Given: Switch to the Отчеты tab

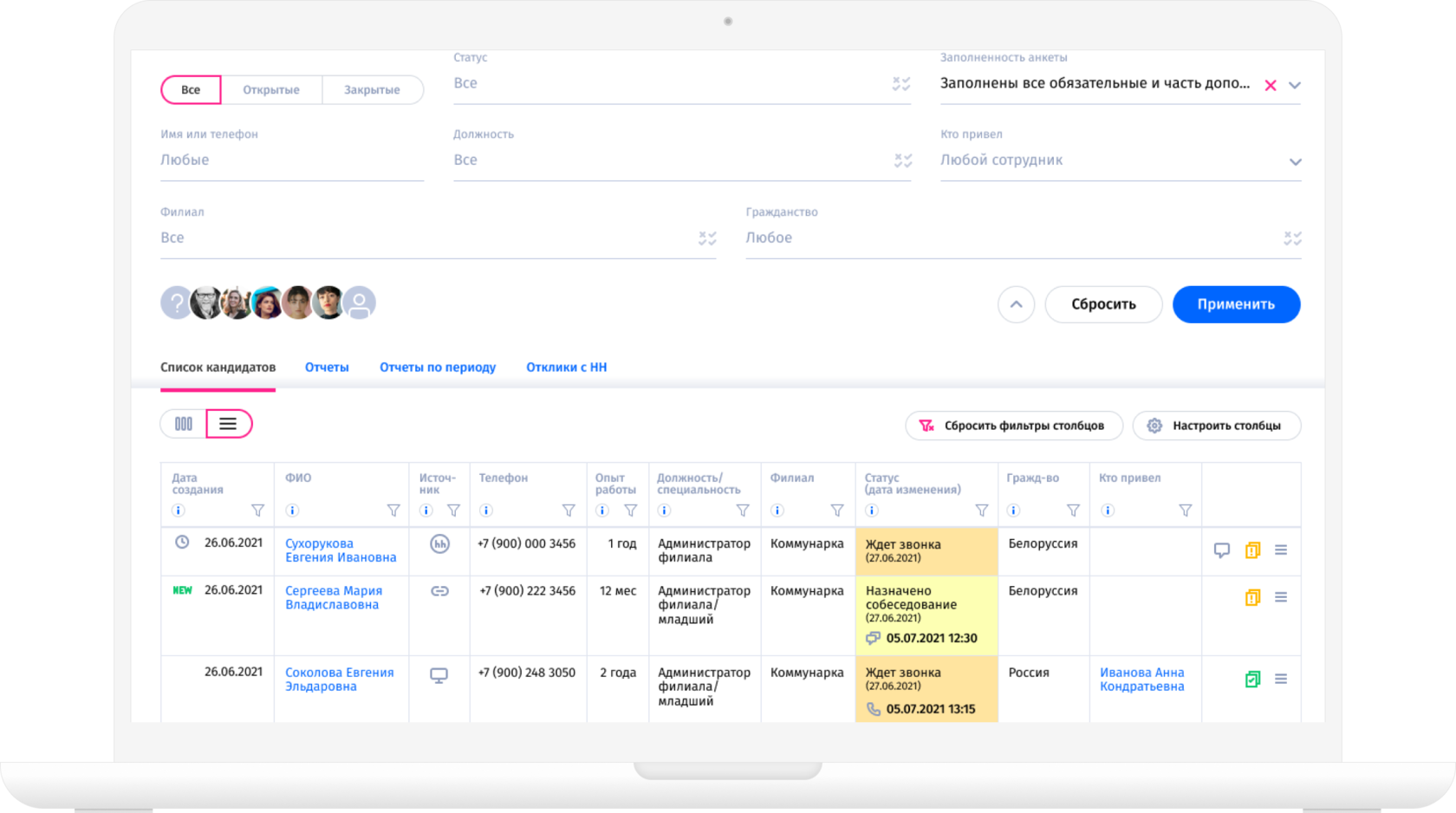Looking at the screenshot, I should (x=327, y=367).
